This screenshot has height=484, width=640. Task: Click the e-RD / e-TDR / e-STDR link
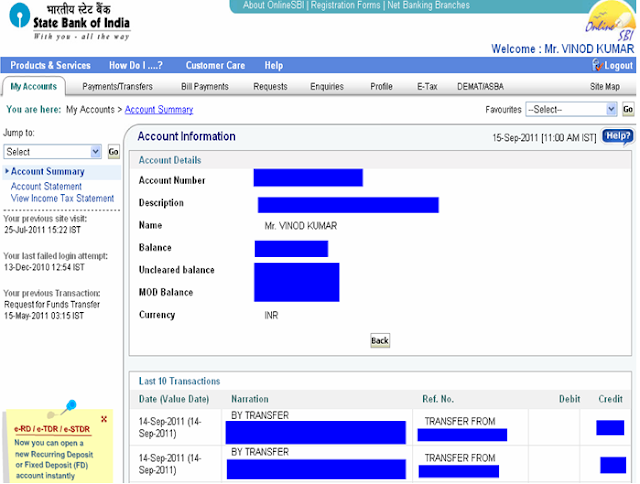pyautogui.click(x=52, y=429)
